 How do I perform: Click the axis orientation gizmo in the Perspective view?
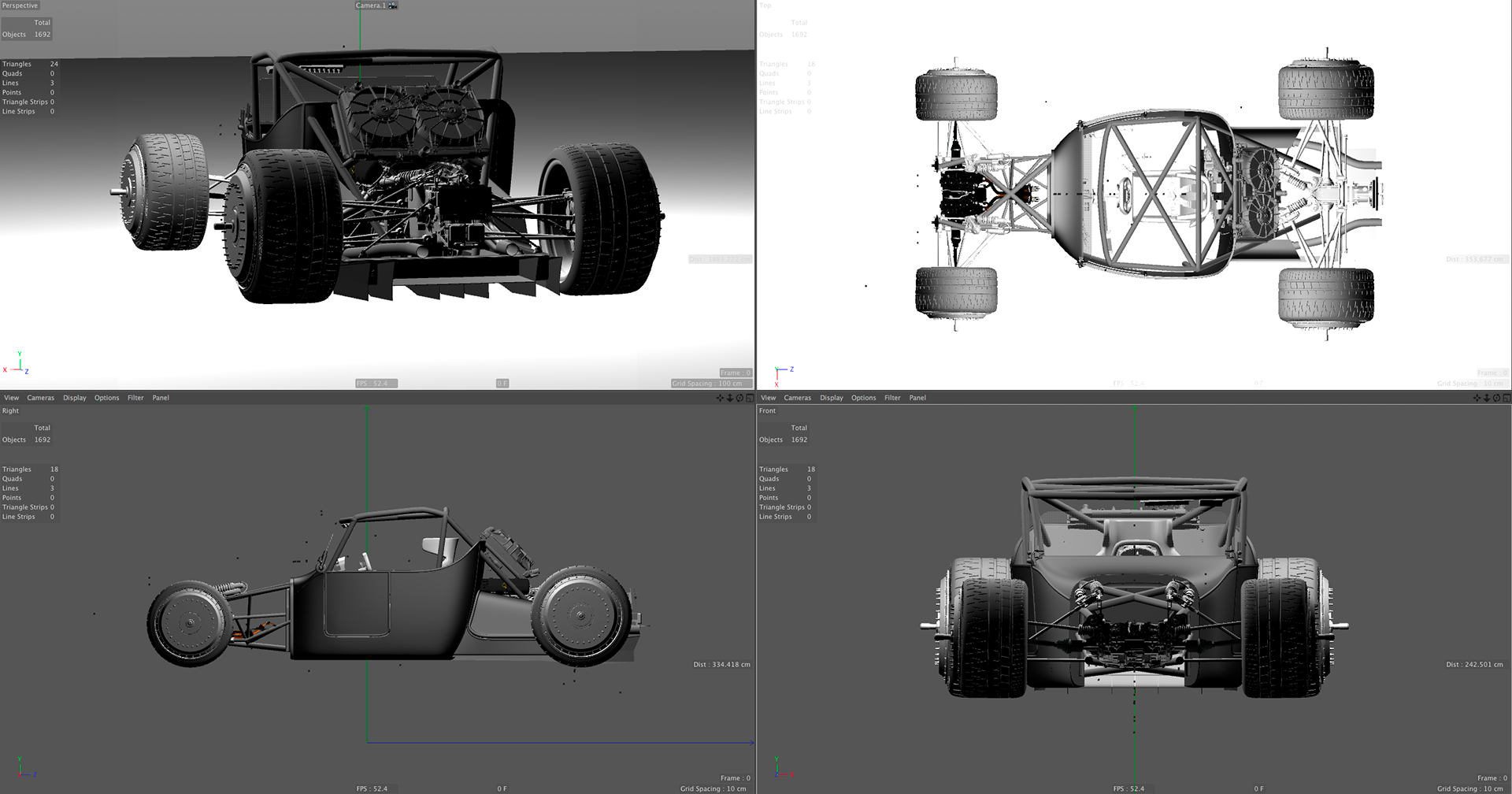pyautogui.click(x=17, y=363)
